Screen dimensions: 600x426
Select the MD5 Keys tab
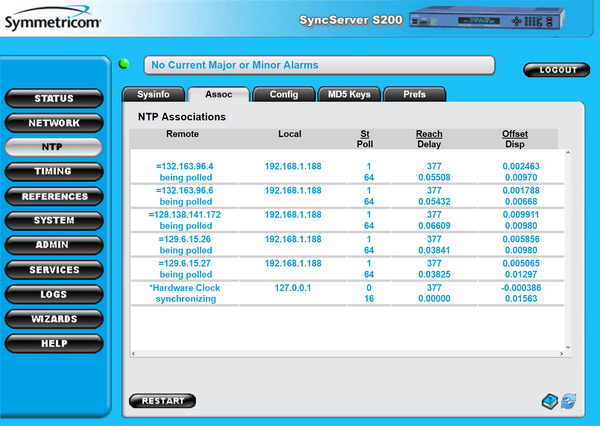349,95
